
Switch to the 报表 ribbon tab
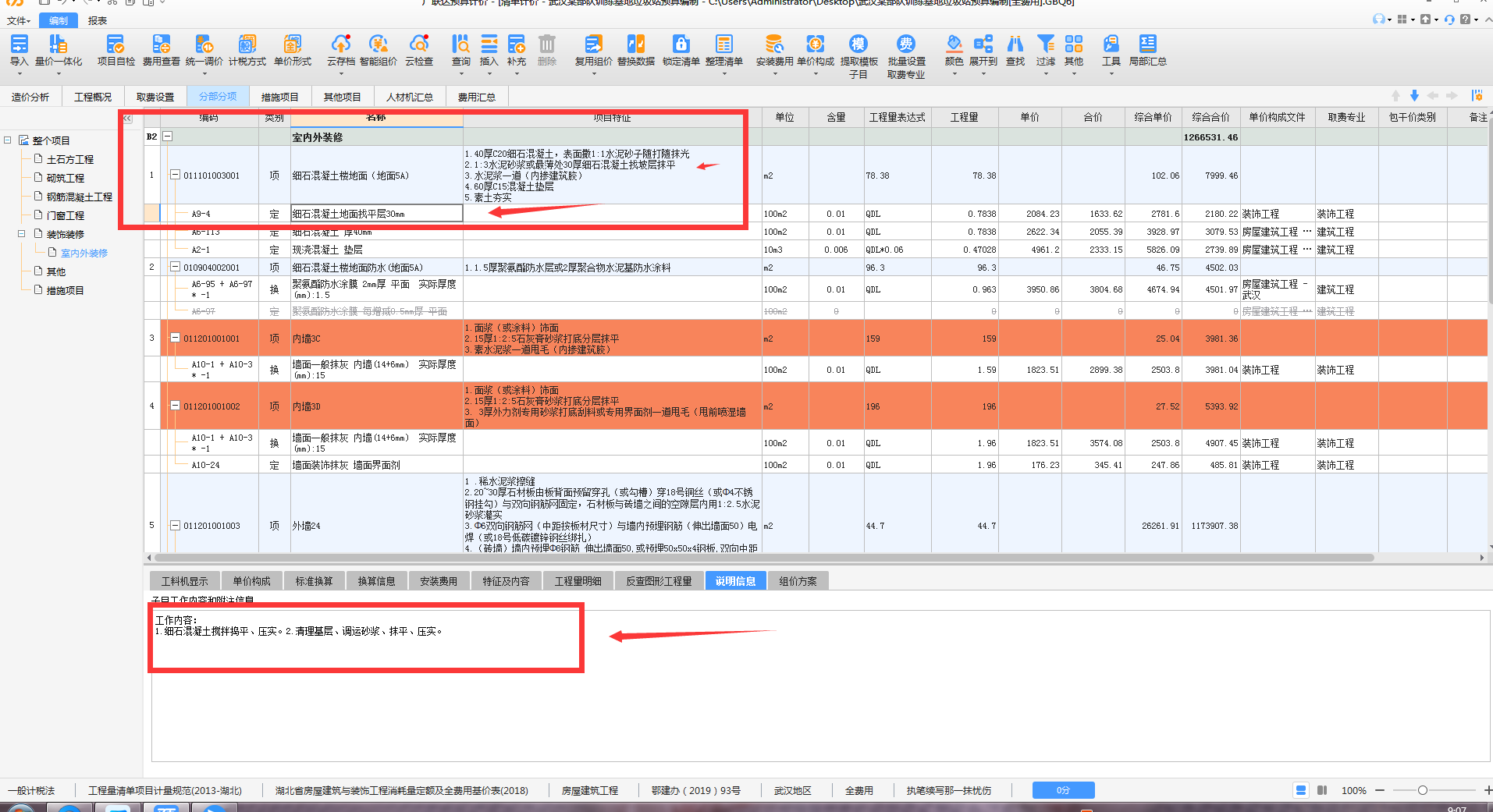(x=98, y=20)
